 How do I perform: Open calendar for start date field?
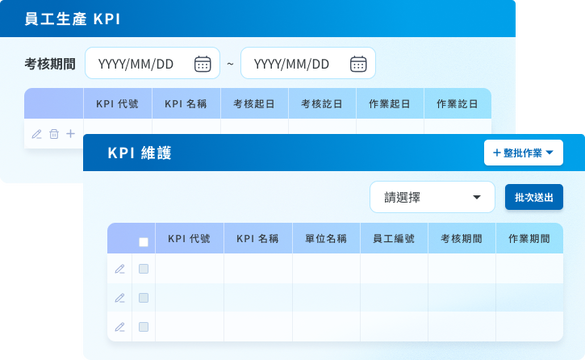203,64
